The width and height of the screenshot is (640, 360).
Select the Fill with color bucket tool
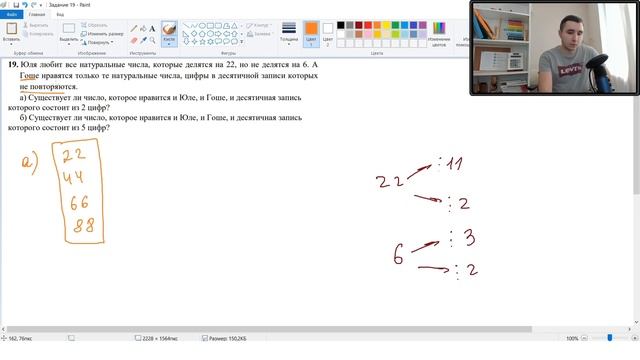(143, 29)
